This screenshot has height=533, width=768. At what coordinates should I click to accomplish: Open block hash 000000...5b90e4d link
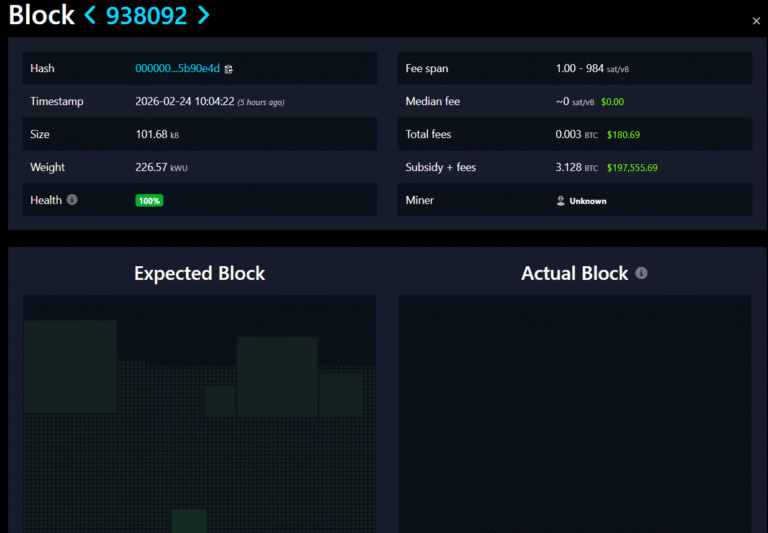(177, 69)
